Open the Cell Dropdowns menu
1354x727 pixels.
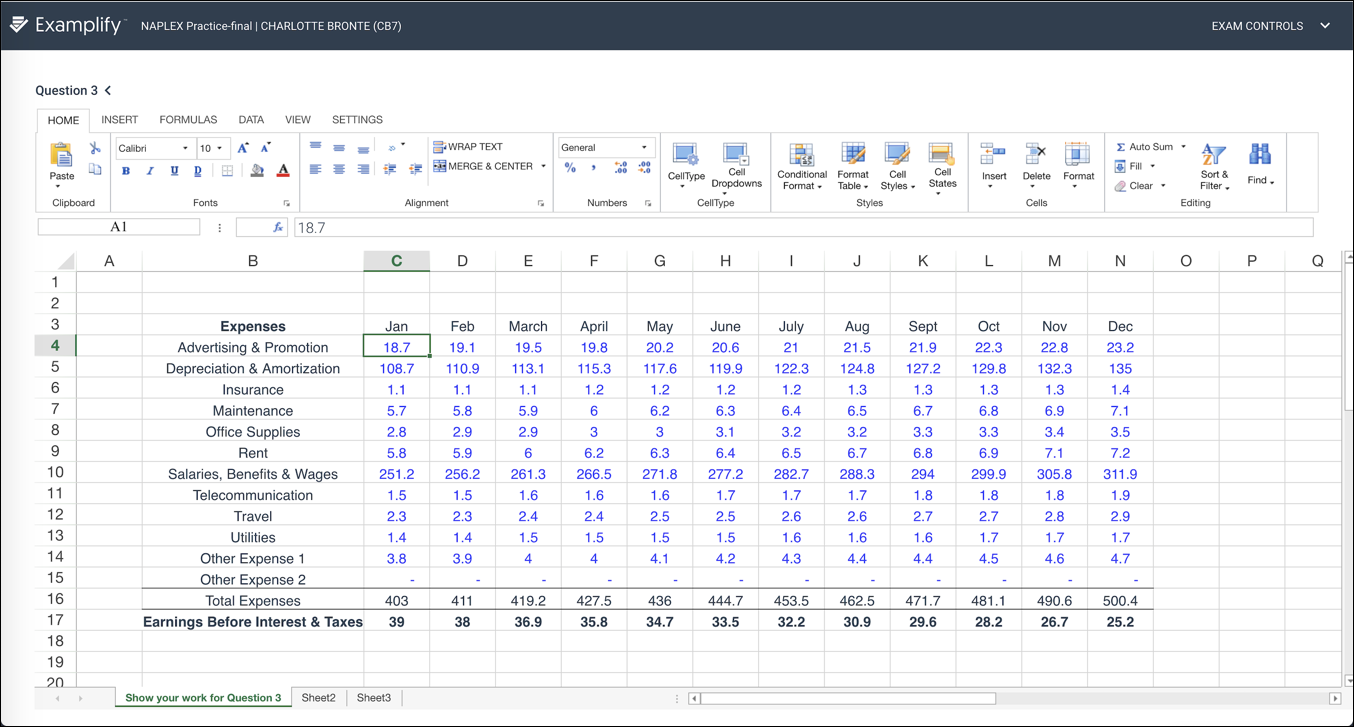[x=737, y=166]
